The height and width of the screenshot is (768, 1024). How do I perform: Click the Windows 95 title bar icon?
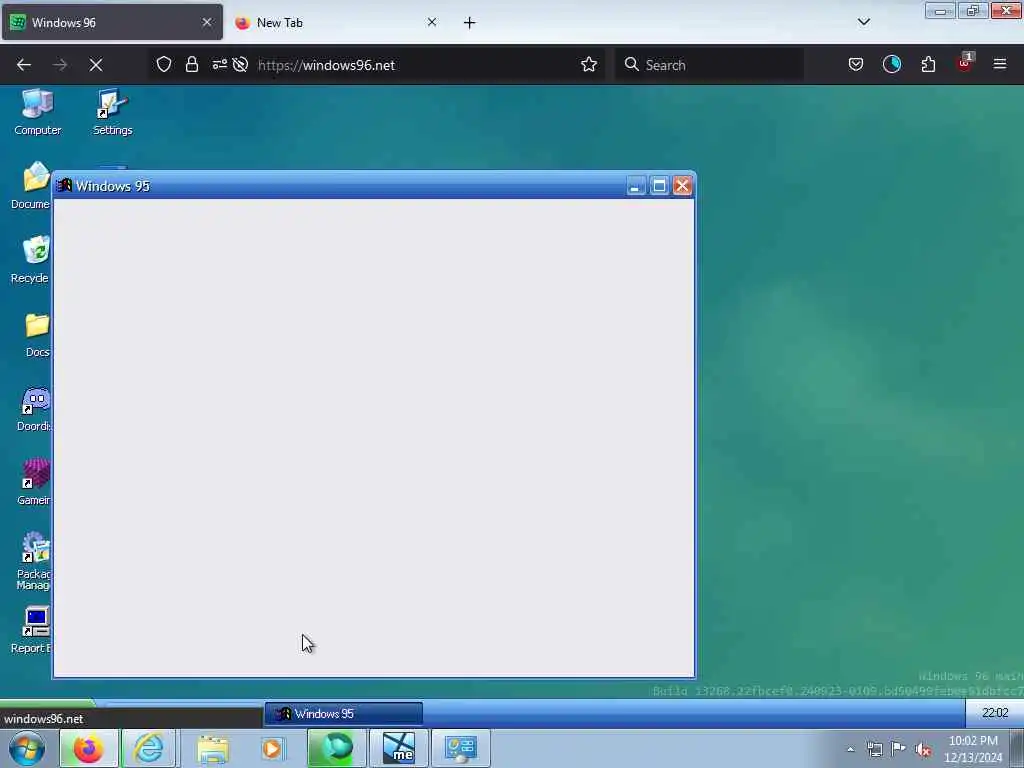64,185
